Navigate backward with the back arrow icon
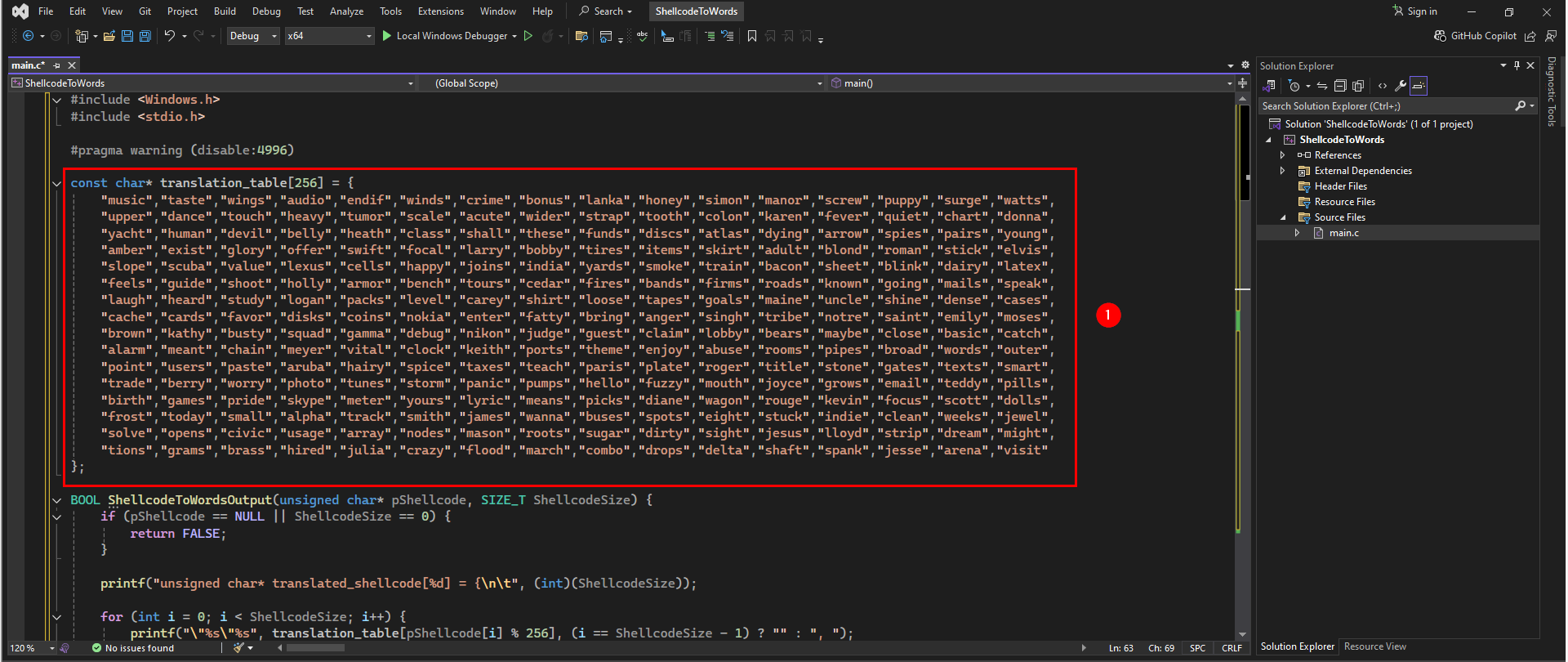This screenshot has height=662, width=1568. [29, 36]
